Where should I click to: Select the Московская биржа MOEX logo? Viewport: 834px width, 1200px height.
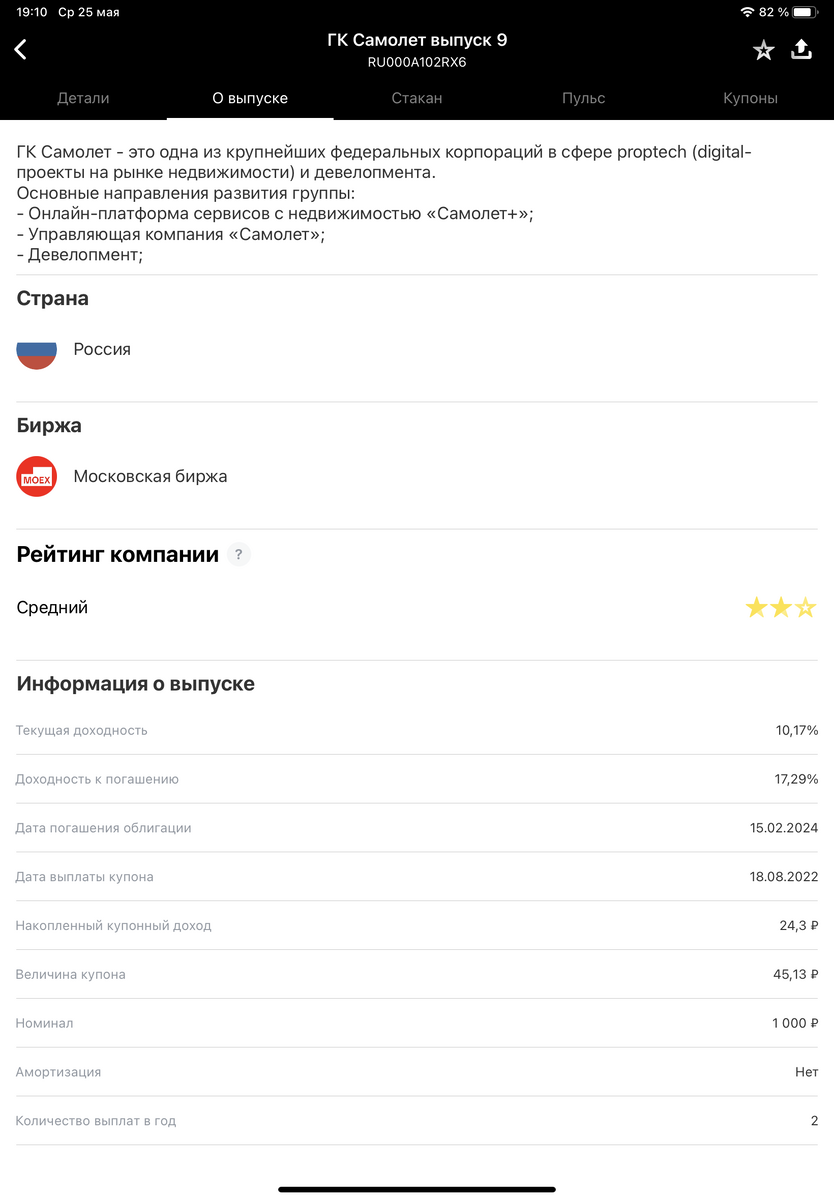[36, 476]
